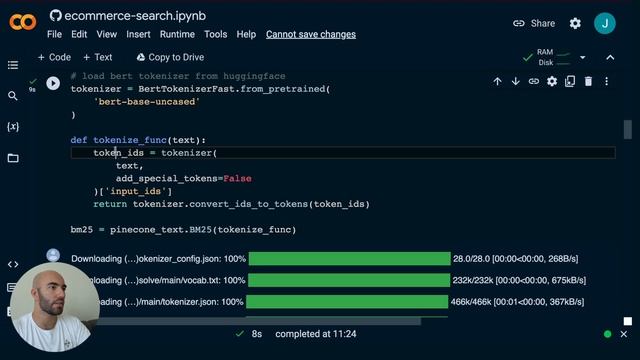Click Copy to Drive button
The image size is (640, 360).
pos(170,57)
